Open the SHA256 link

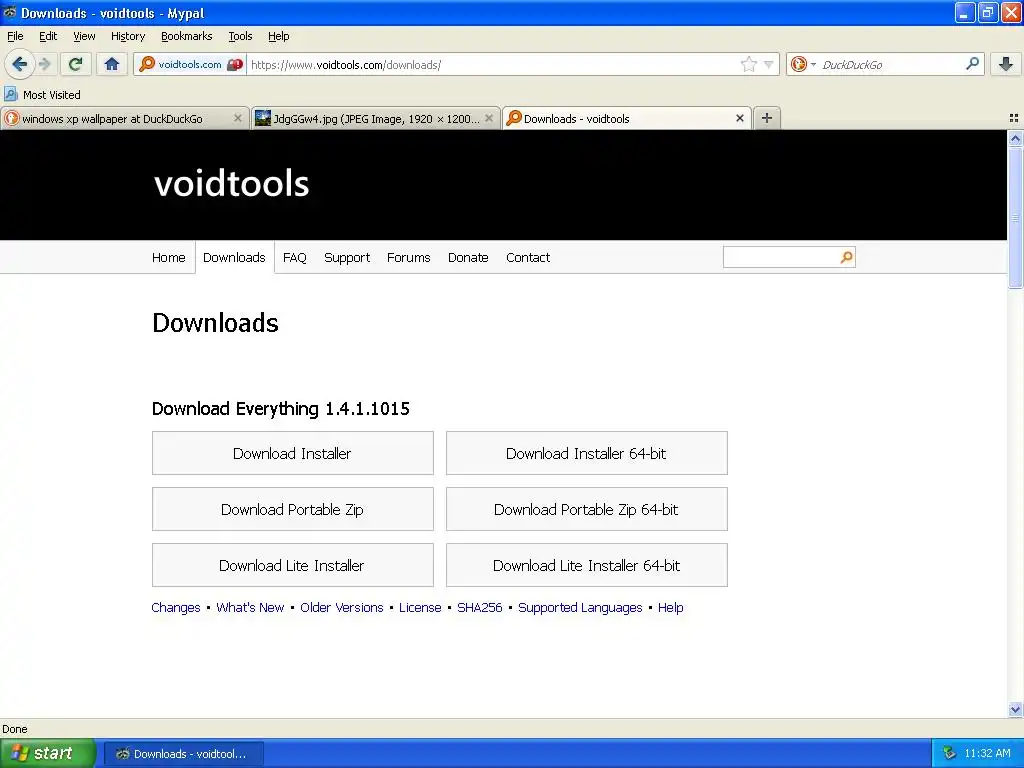click(x=479, y=607)
